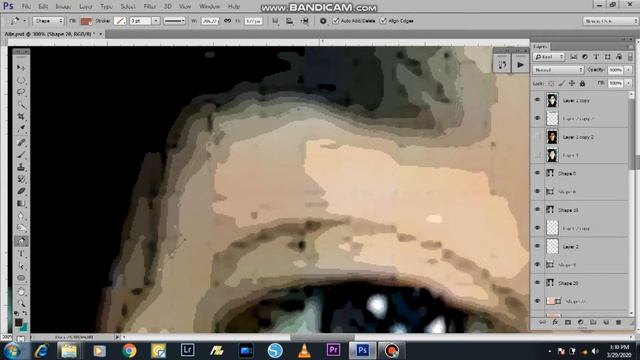Select the Gradient tool

click(21, 203)
